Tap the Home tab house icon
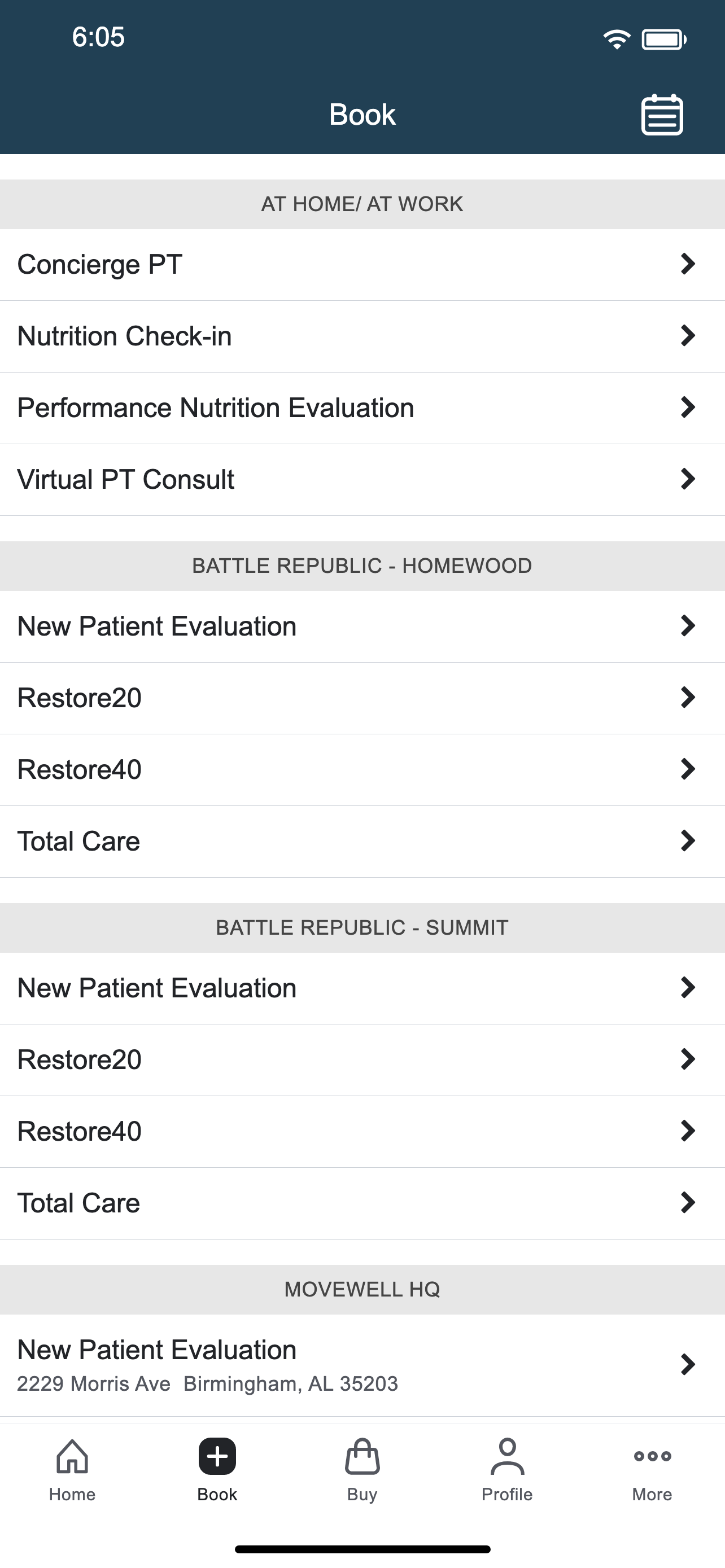 tap(72, 1456)
